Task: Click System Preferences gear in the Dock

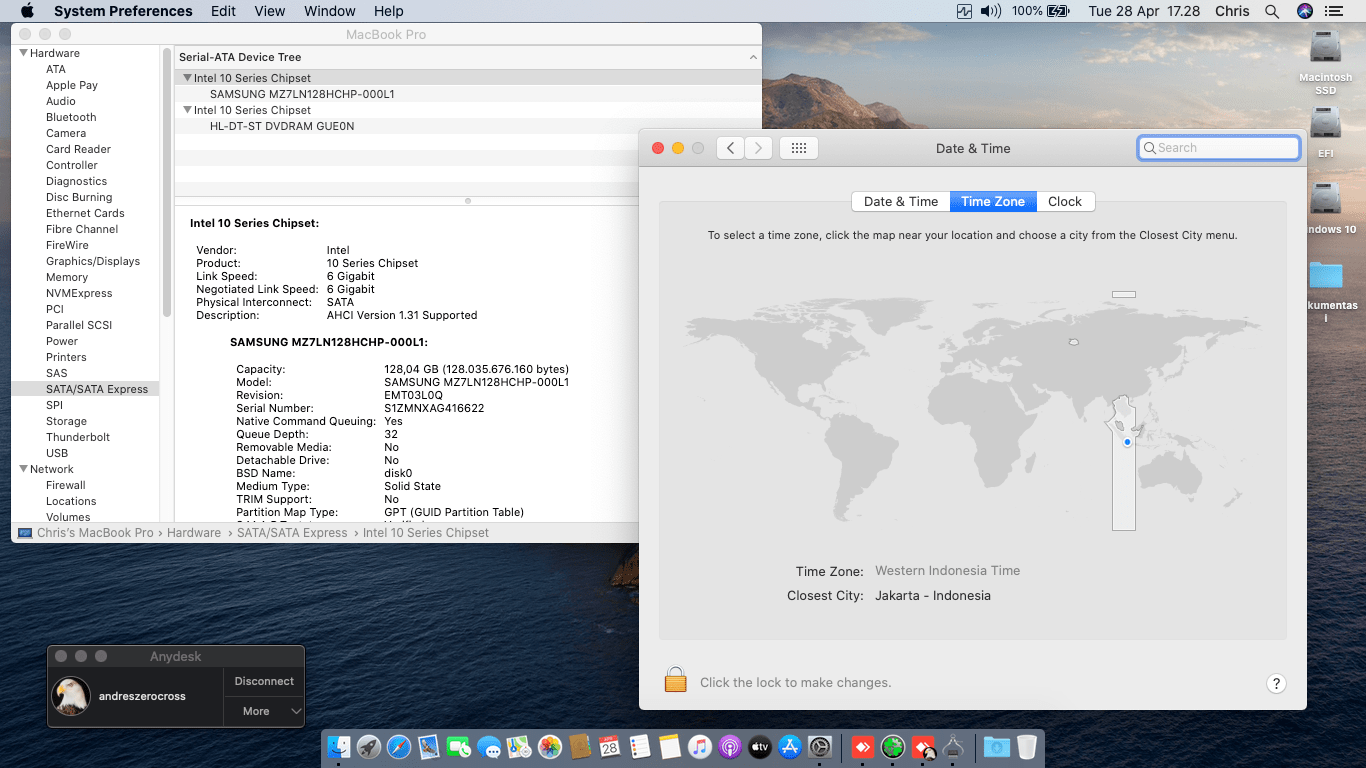Action: [820, 747]
